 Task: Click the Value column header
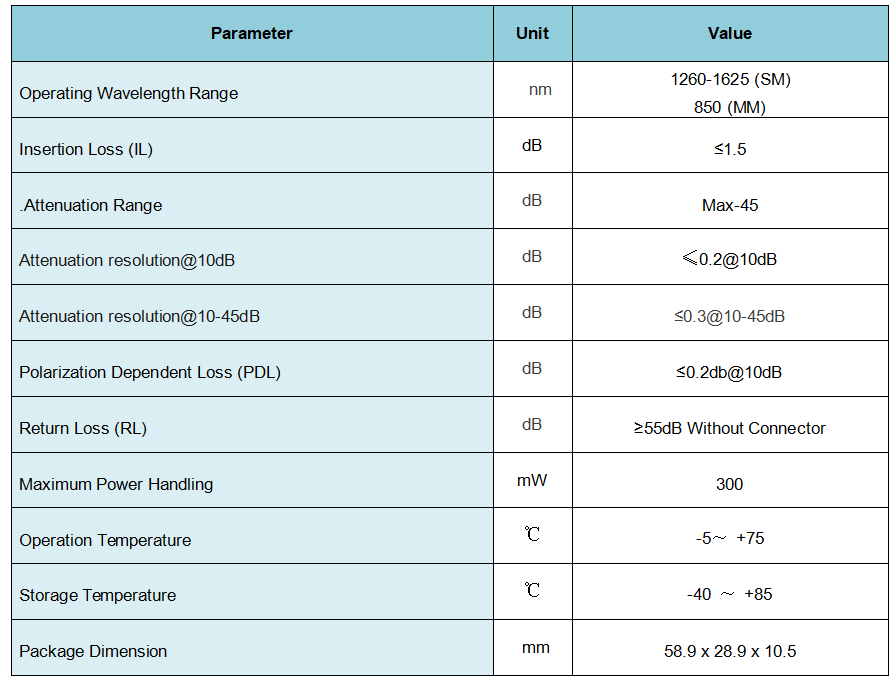[x=729, y=33]
